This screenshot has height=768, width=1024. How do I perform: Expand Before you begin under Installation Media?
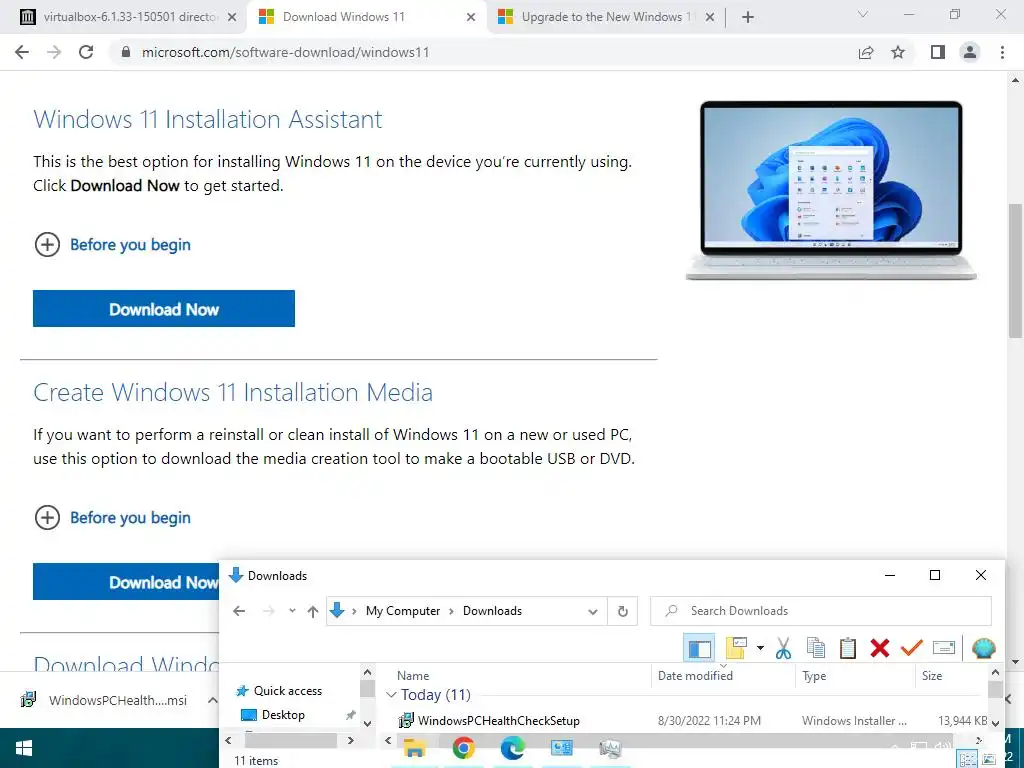[112, 518]
